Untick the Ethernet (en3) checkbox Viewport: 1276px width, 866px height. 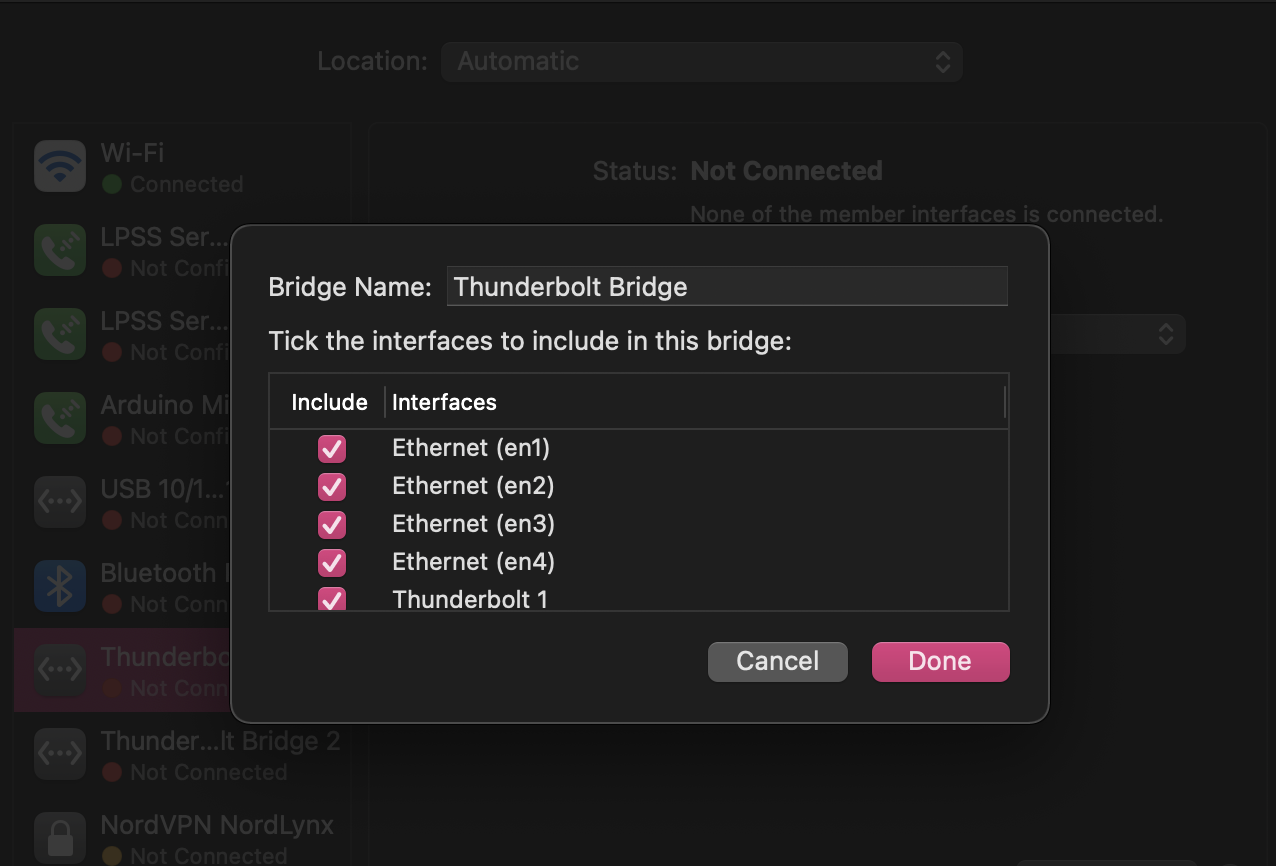click(332, 524)
